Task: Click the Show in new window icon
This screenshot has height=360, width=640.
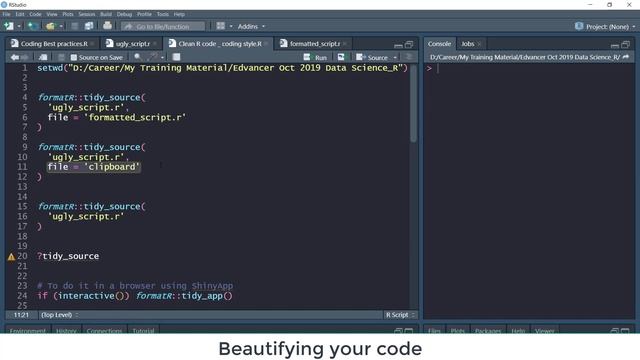Action: click(42, 57)
